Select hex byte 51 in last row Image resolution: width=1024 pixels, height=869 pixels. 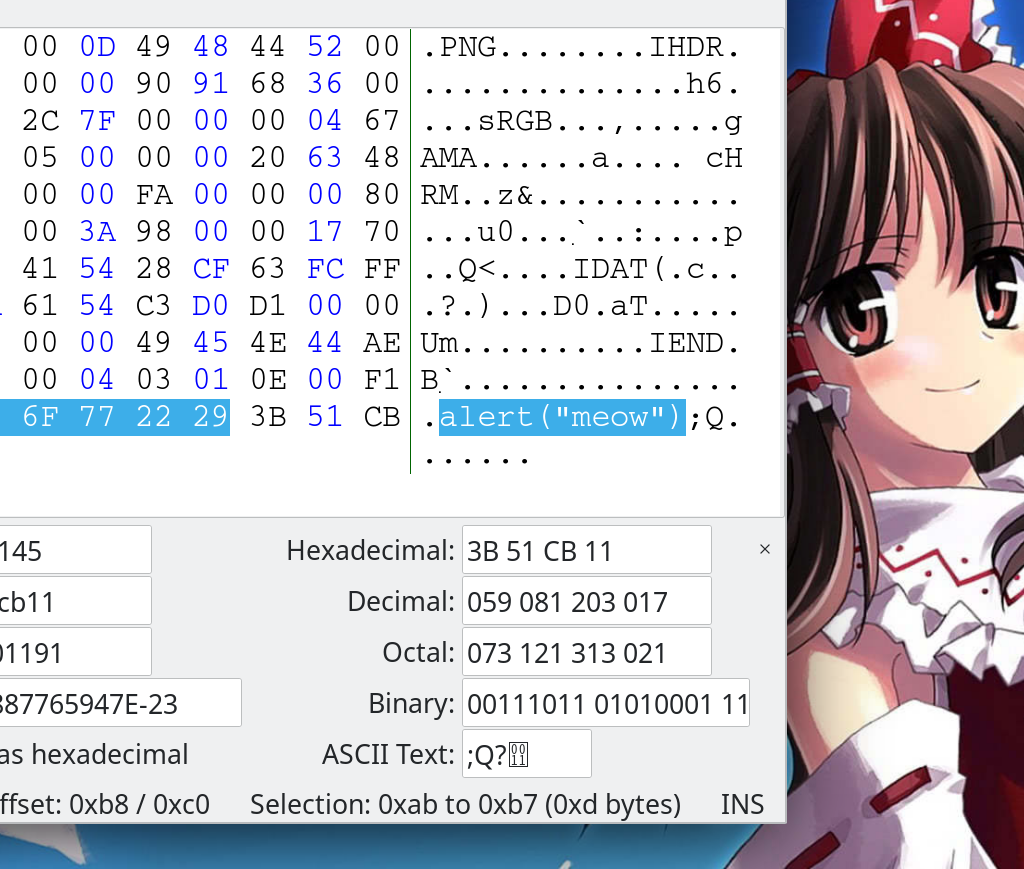325,417
